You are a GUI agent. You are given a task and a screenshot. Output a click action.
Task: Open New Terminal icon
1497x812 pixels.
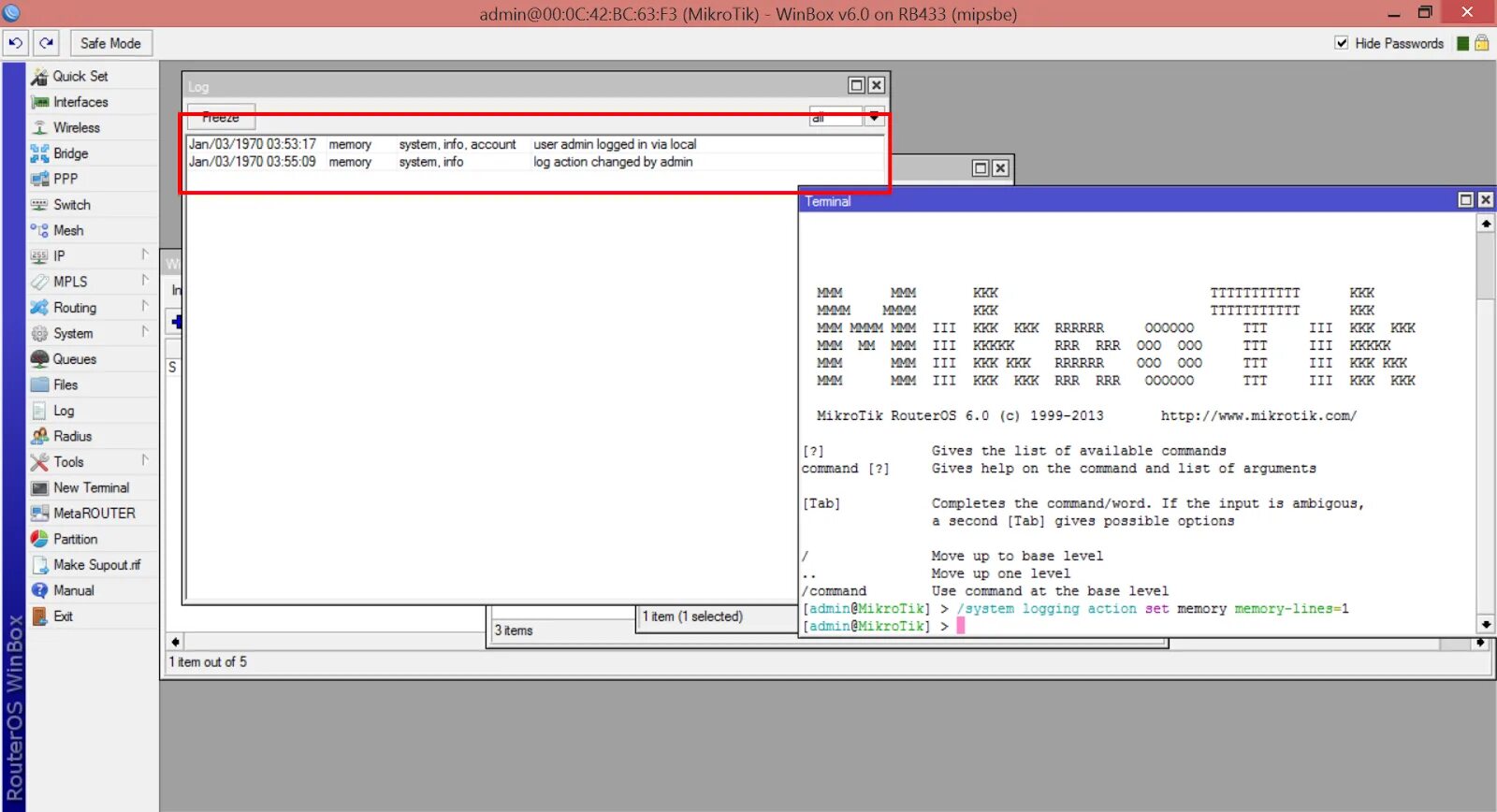click(x=39, y=487)
